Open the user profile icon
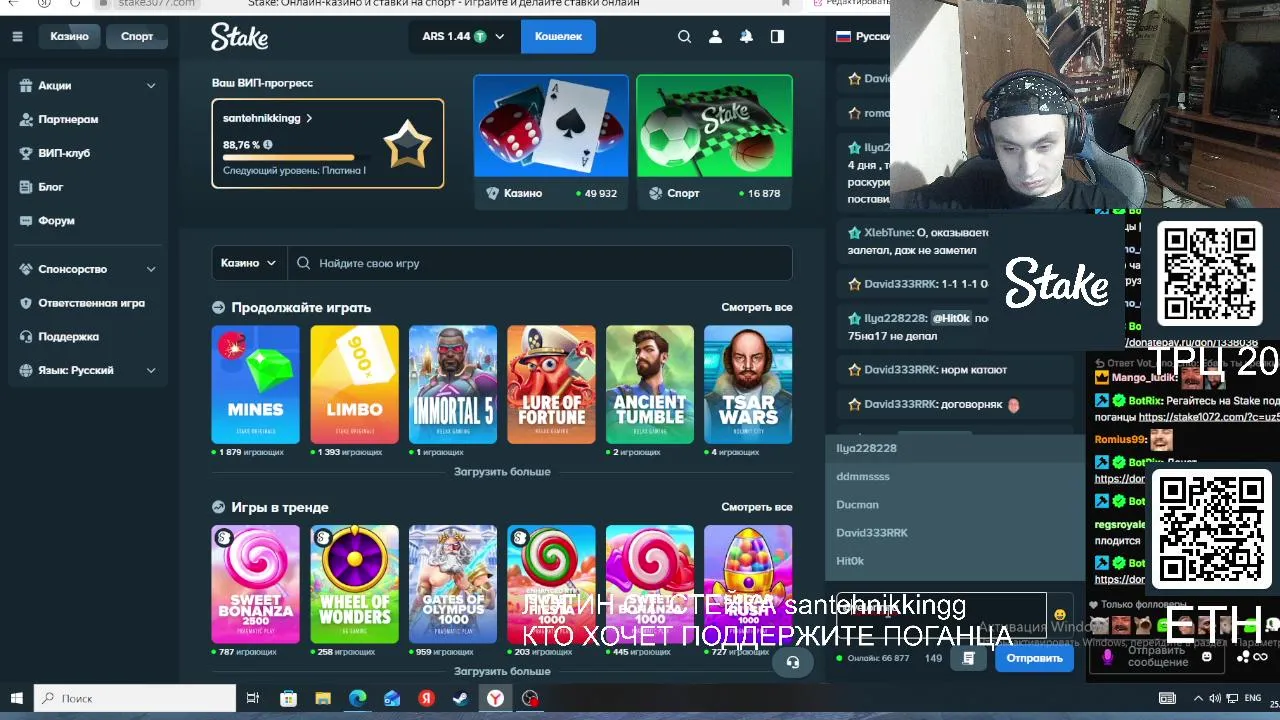The height and width of the screenshot is (720, 1280). tap(715, 36)
